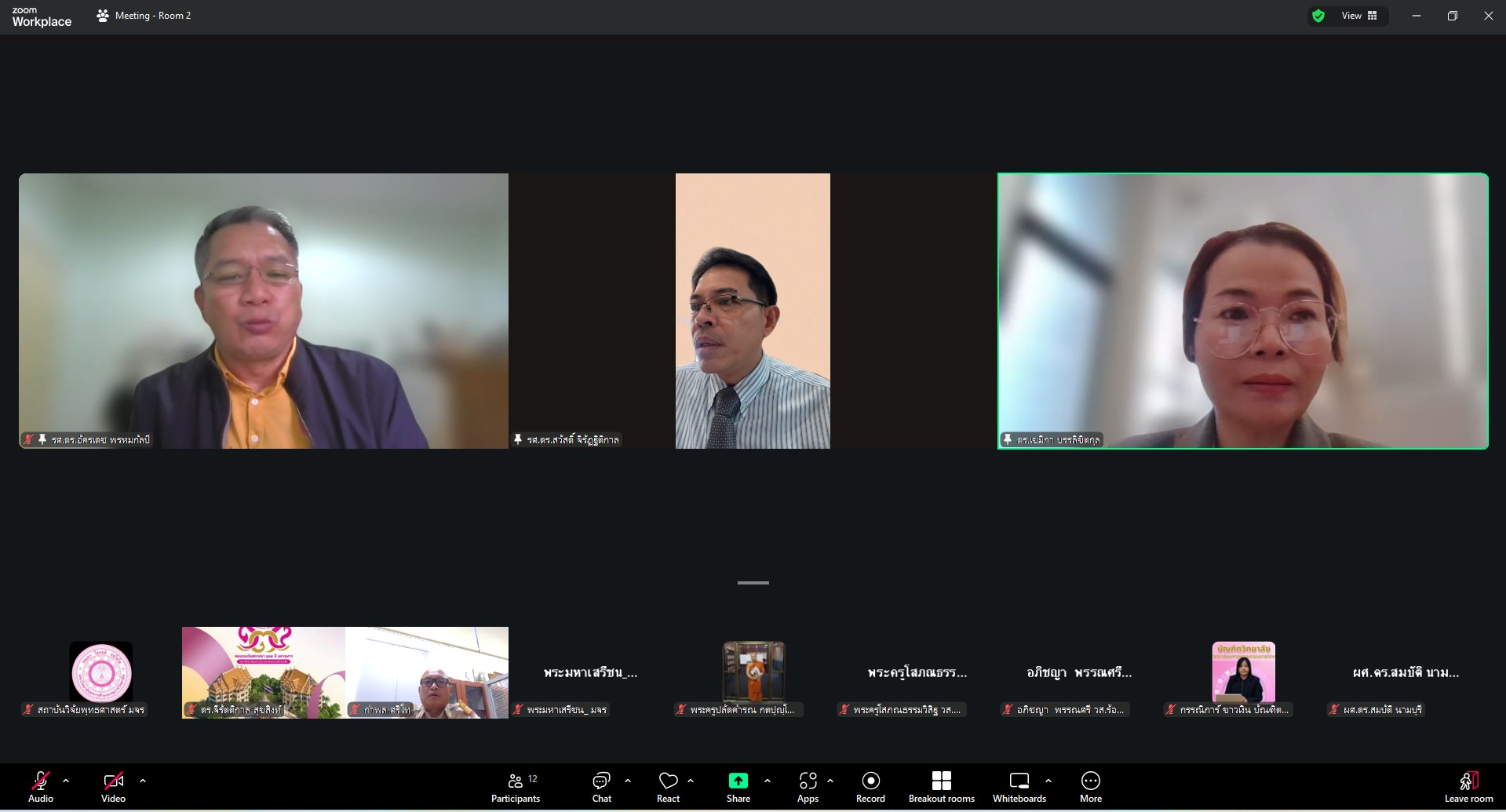Click the divider handle above thumbnail strip

click(753, 583)
